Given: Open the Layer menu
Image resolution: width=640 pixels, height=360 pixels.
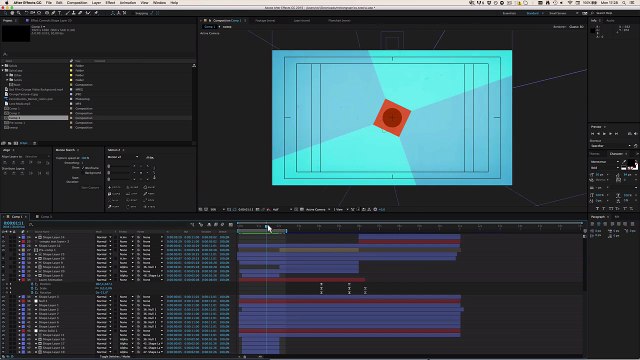Looking at the screenshot, I should [x=96, y=2].
